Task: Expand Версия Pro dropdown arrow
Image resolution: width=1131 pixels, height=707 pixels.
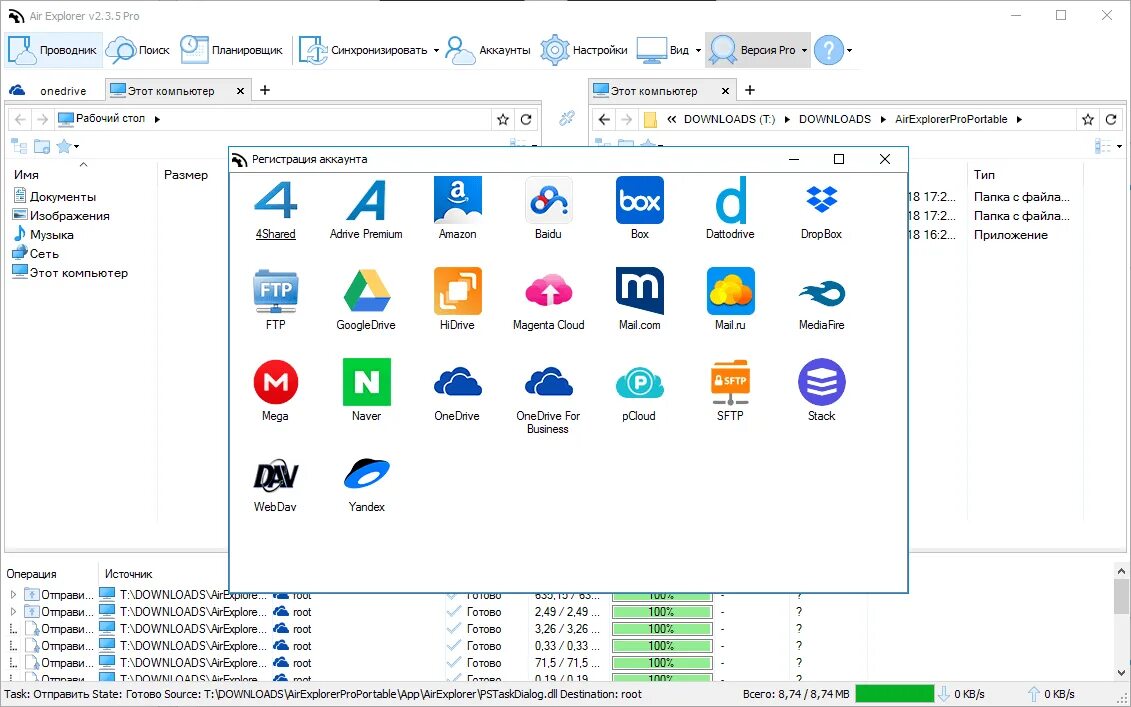Action: tap(804, 50)
